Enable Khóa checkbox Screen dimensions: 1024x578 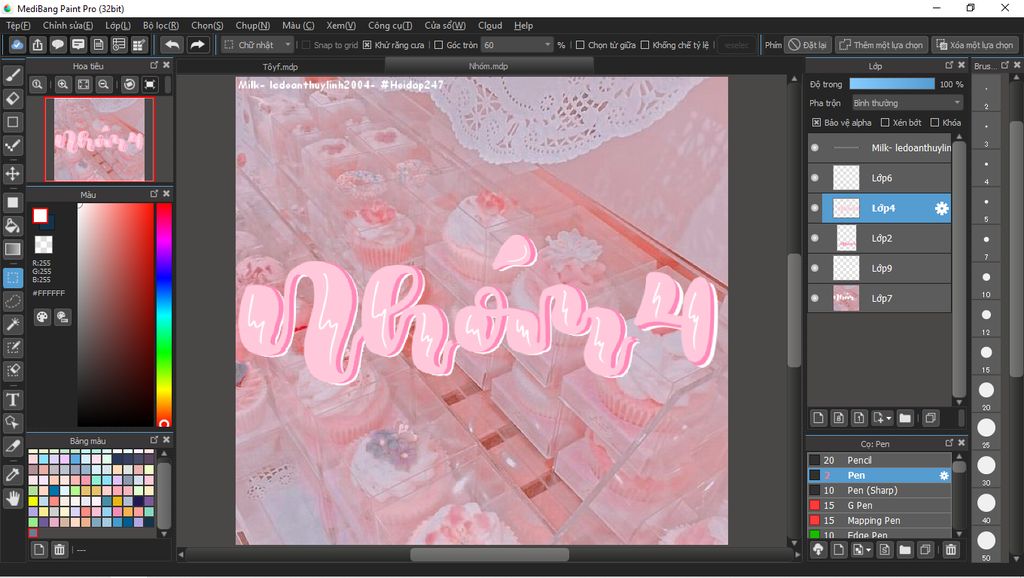935,123
